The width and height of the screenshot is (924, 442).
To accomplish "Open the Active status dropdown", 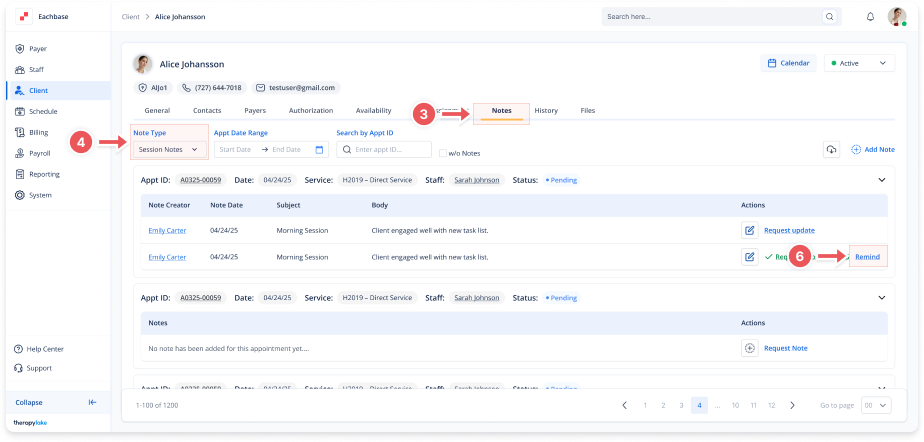I will click(x=858, y=63).
